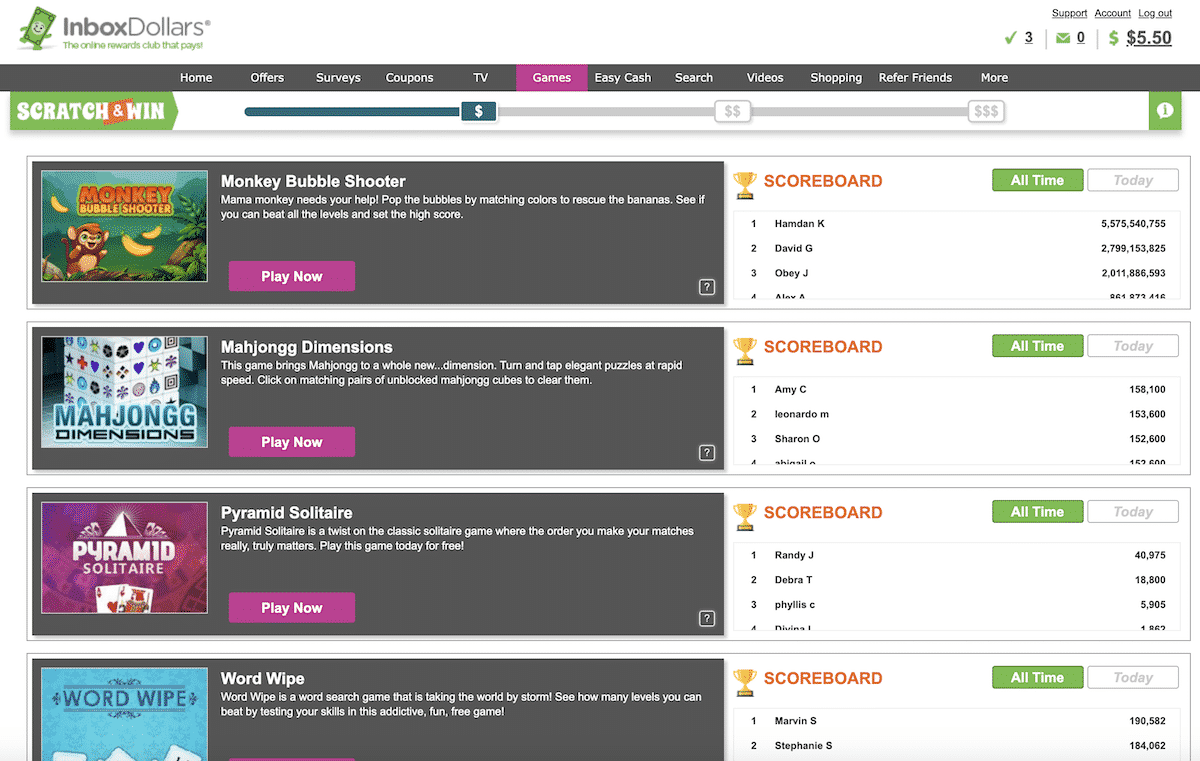Go to the Search menu item

point(694,77)
